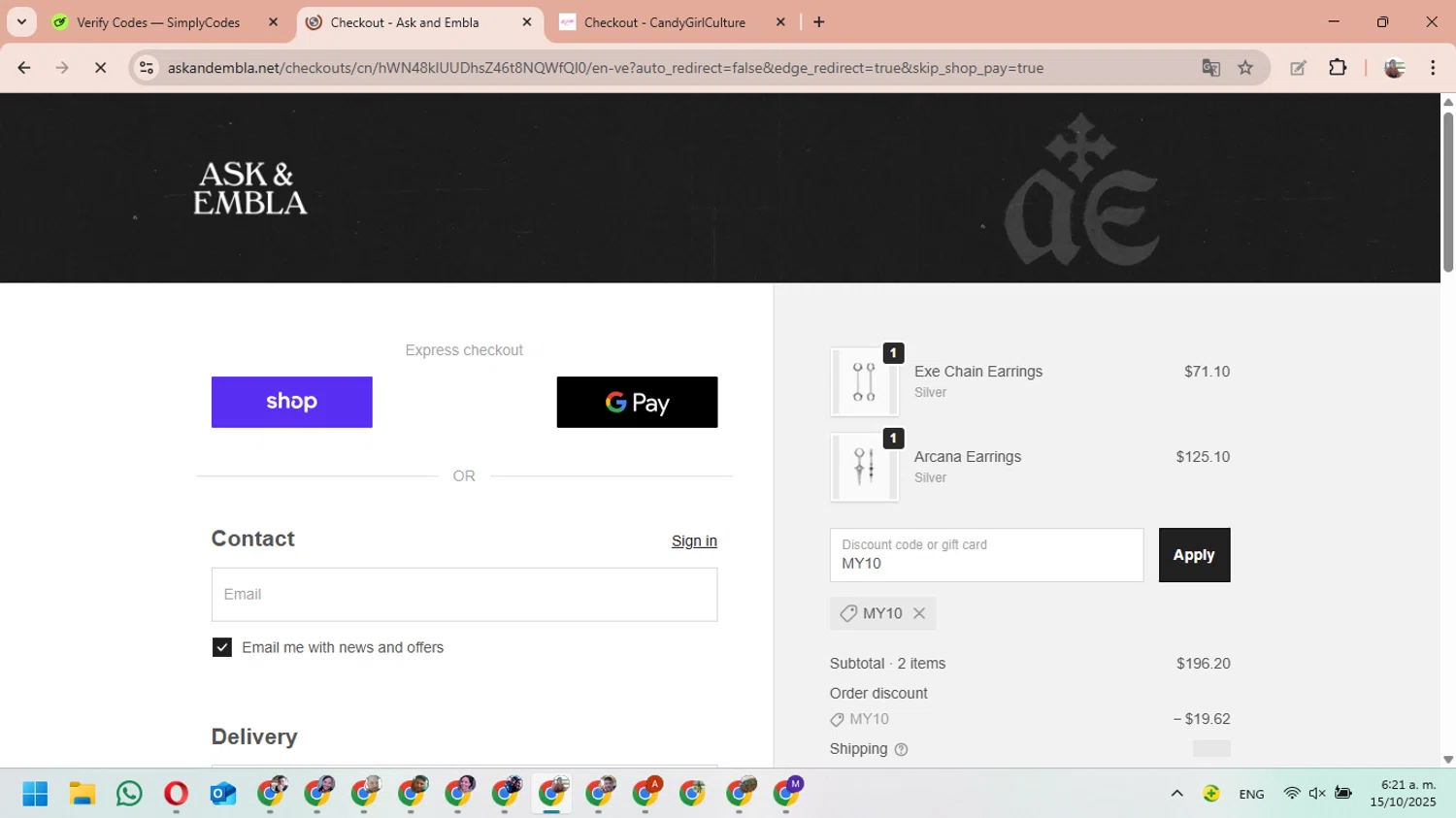Click the subtotal amount $196.20
The image size is (1456, 818).
[x=1204, y=664]
